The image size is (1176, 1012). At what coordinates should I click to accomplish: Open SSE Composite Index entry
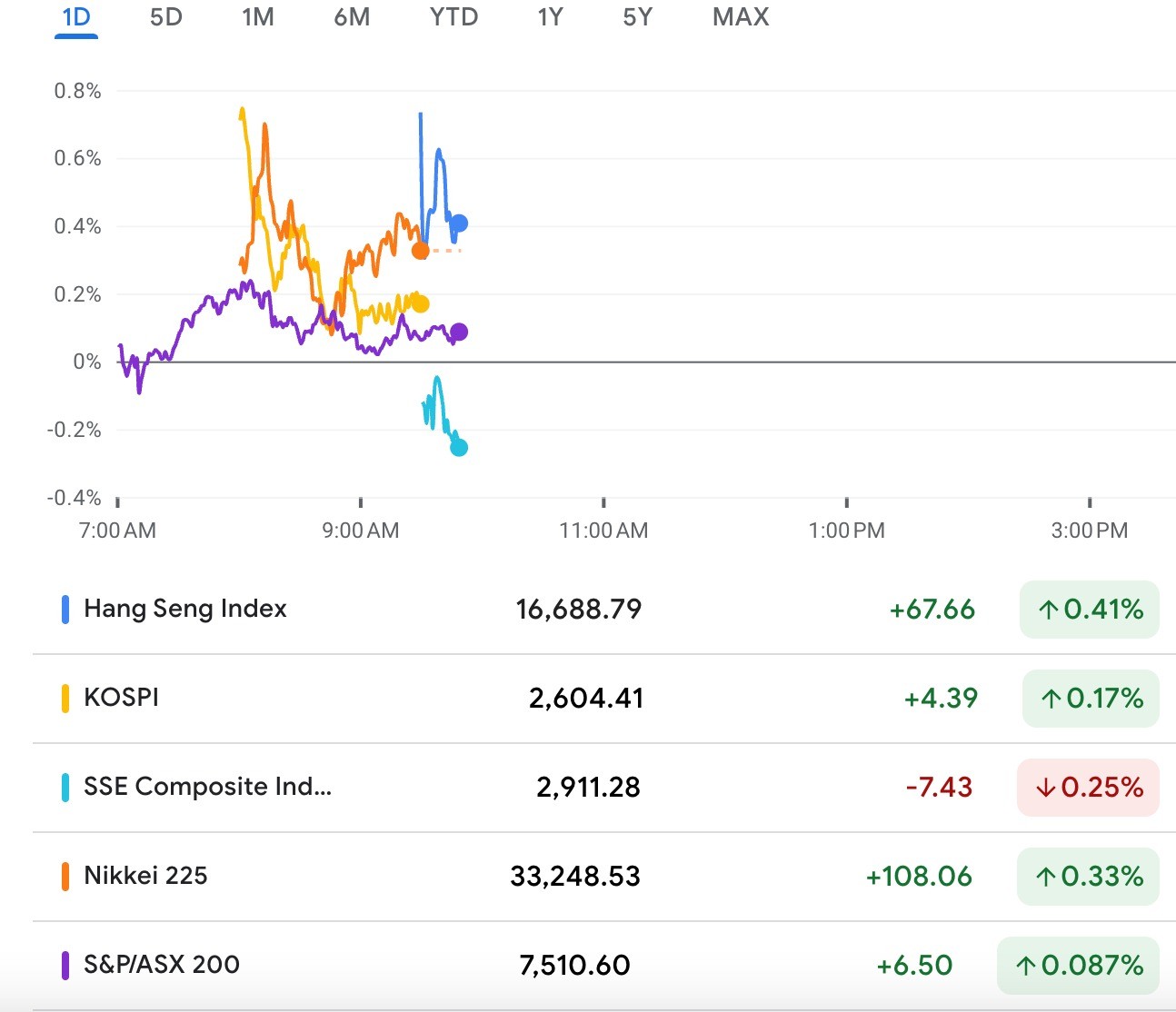click(x=207, y=787)
